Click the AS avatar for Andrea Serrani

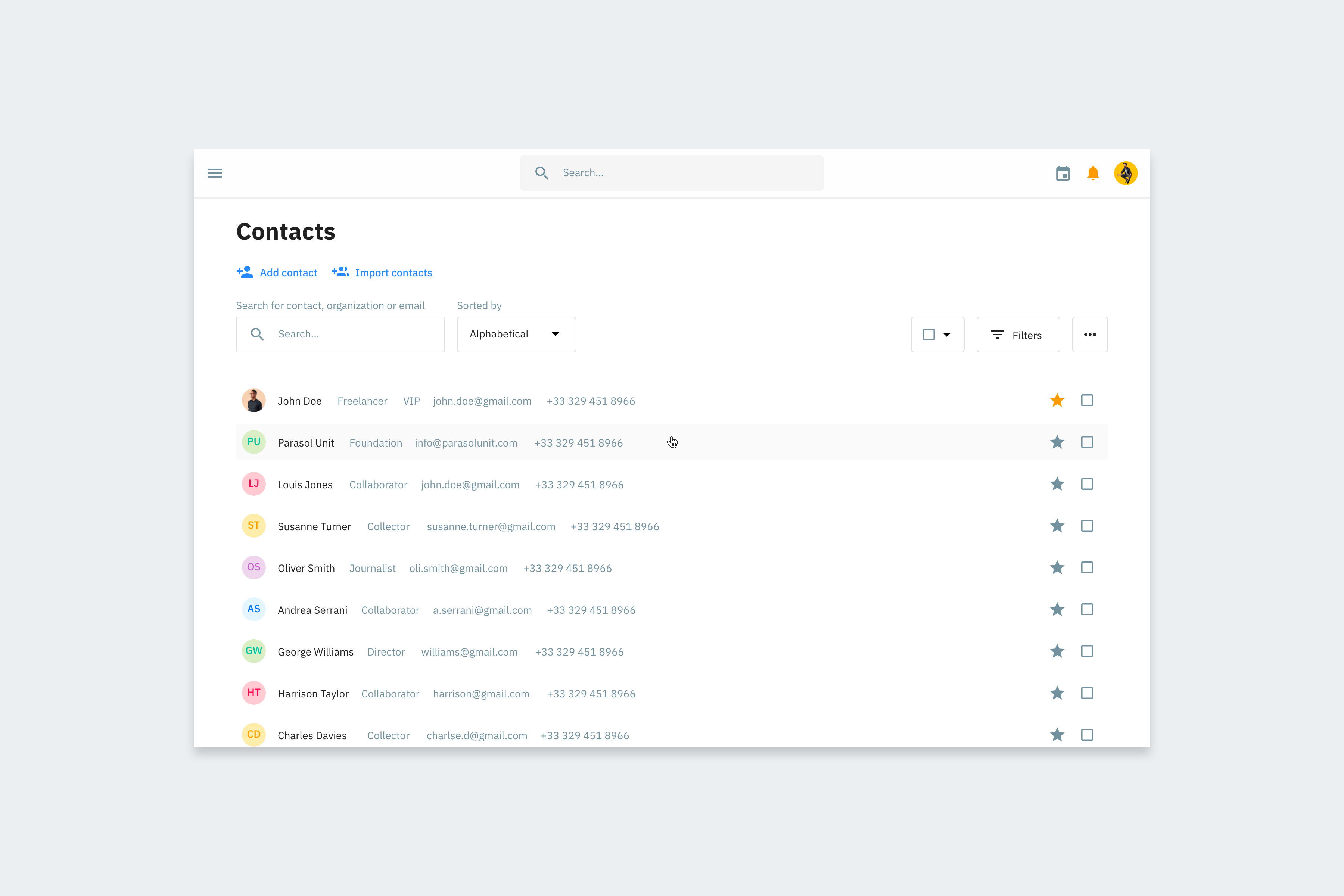coord(254,609)
